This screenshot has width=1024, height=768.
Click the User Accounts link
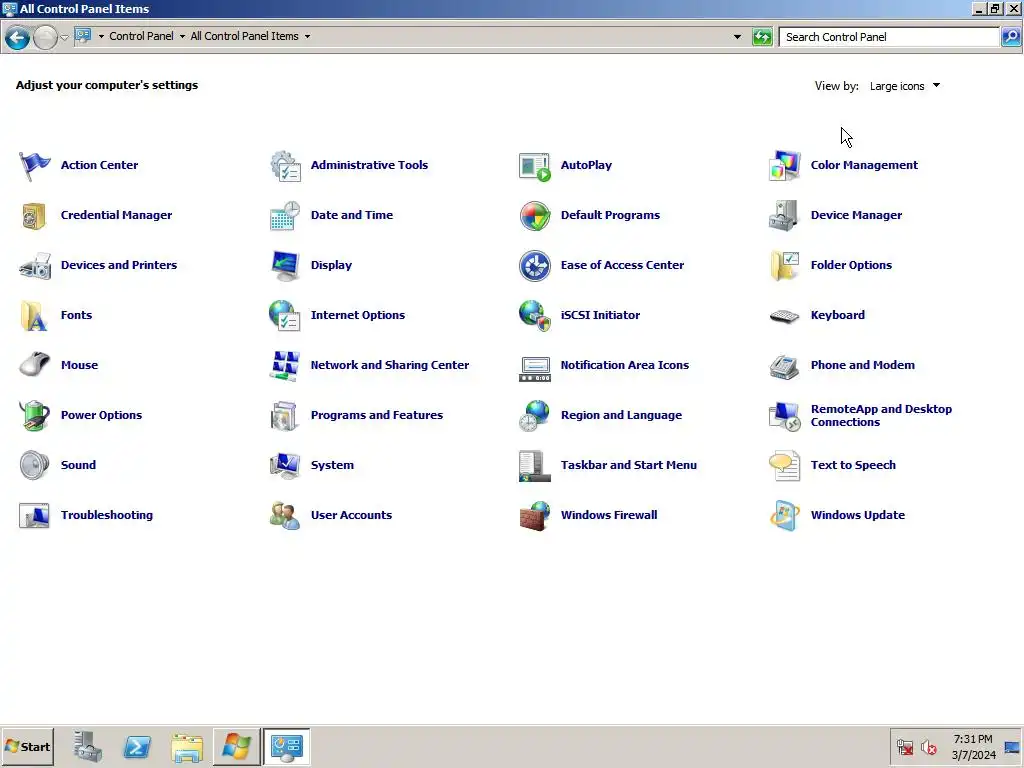pyautogui.click(x=351, y=515)
